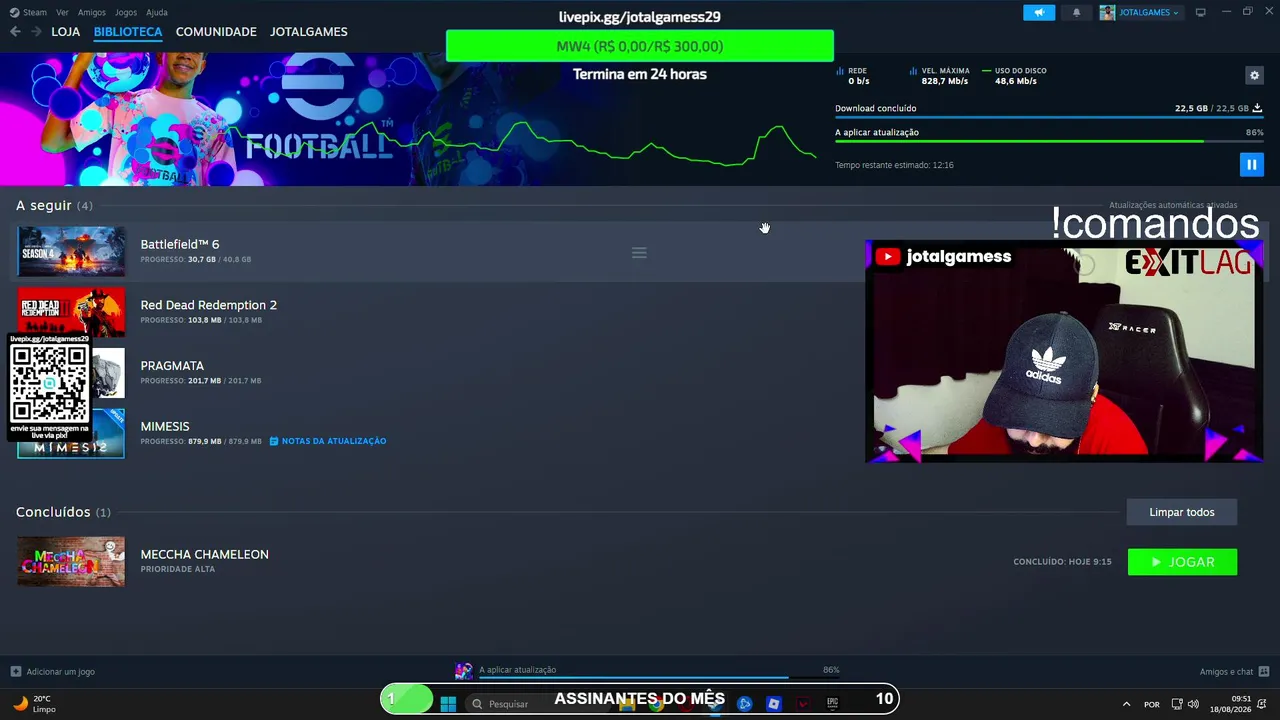Open the network tray icon

pos(1177,704)
